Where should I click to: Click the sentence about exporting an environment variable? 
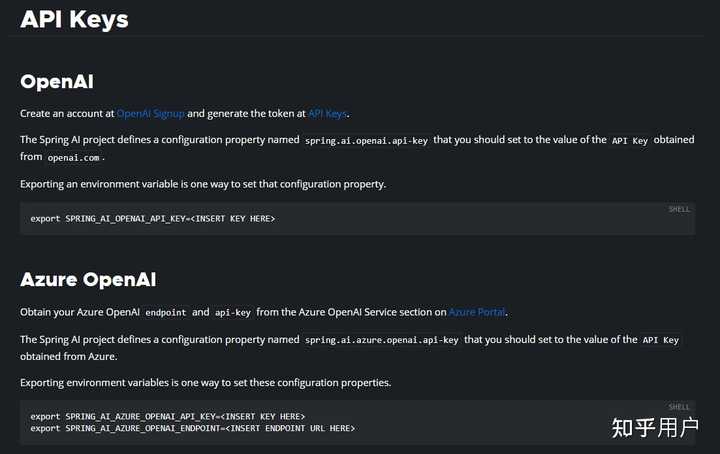203,184
